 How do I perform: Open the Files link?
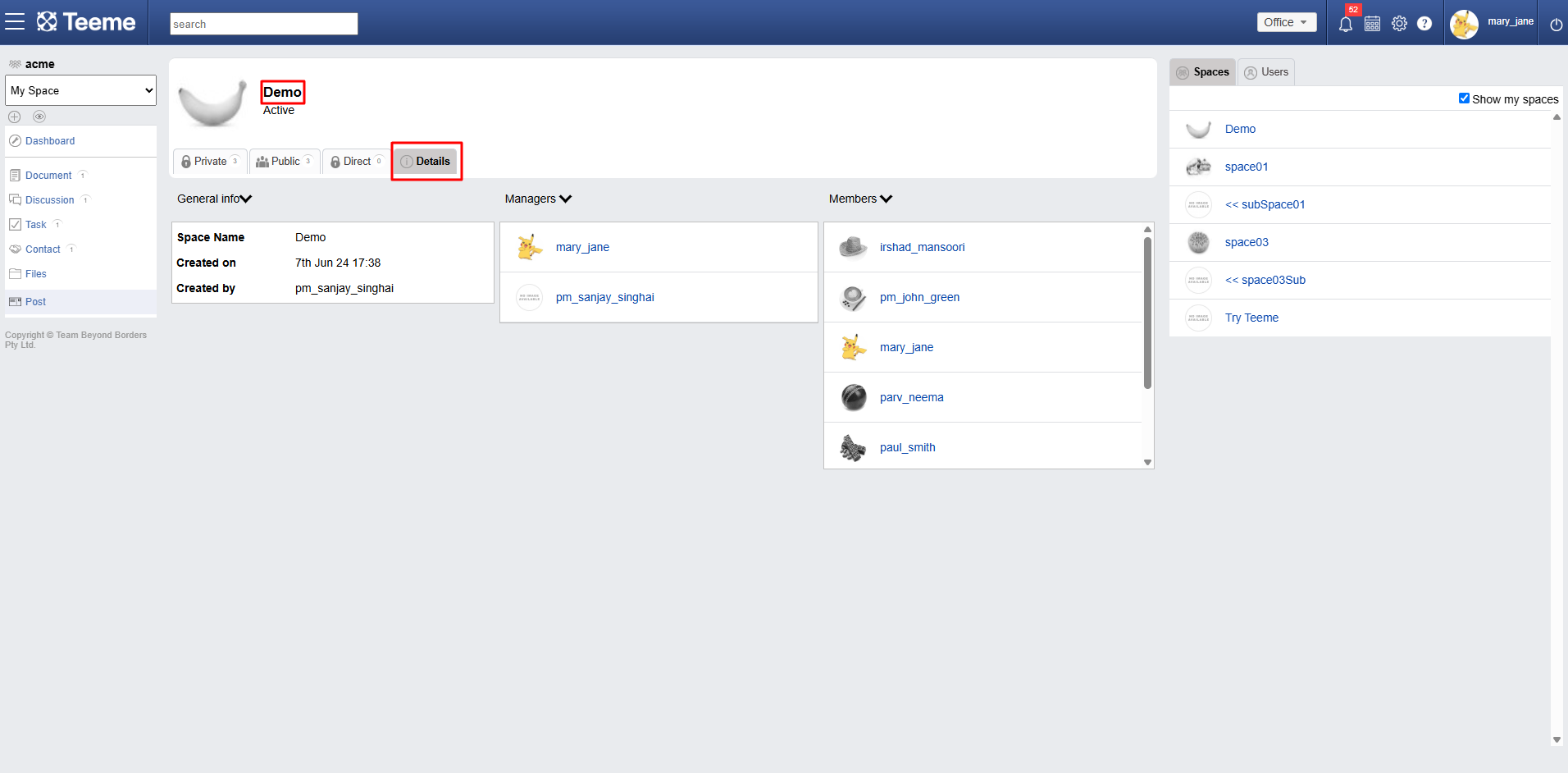point(35,274)
